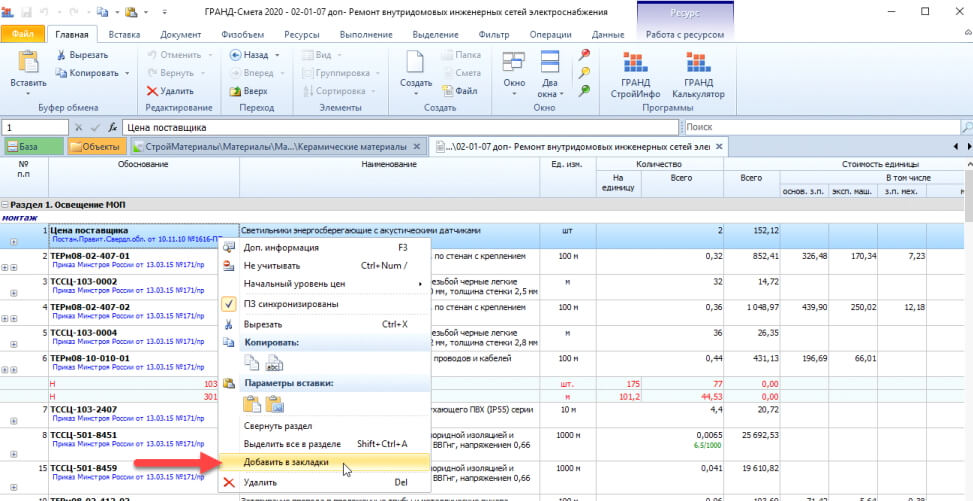973x501 pixels.
Task: Click the plain copy icon under Копировать:
Action: tap(251, 363)
